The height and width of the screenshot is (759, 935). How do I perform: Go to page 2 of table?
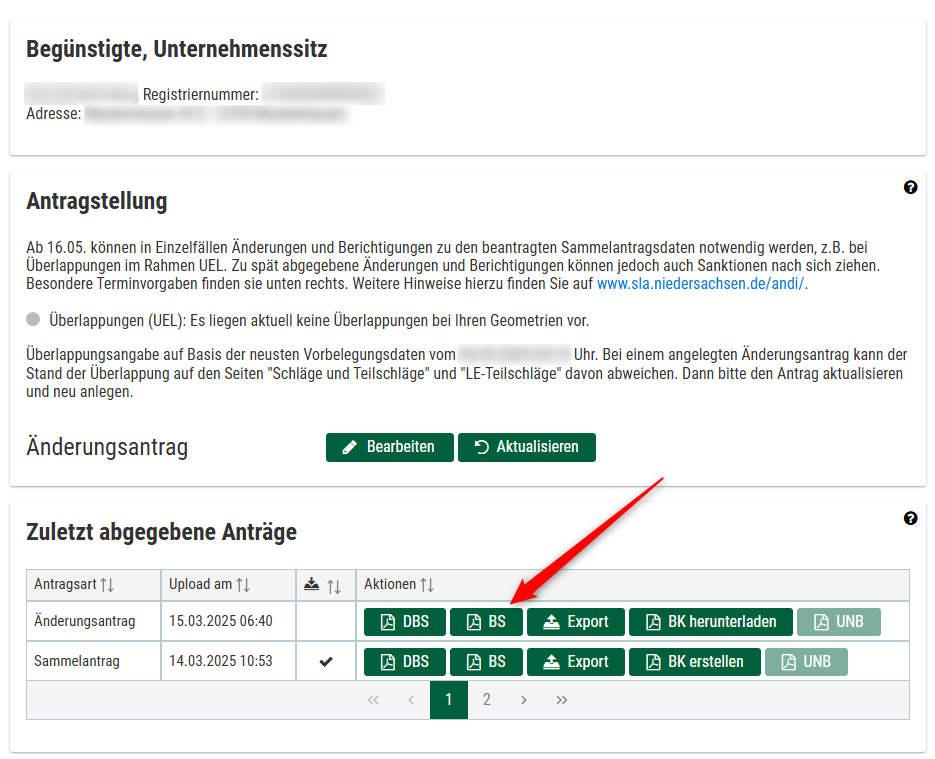tap(487, 700)
